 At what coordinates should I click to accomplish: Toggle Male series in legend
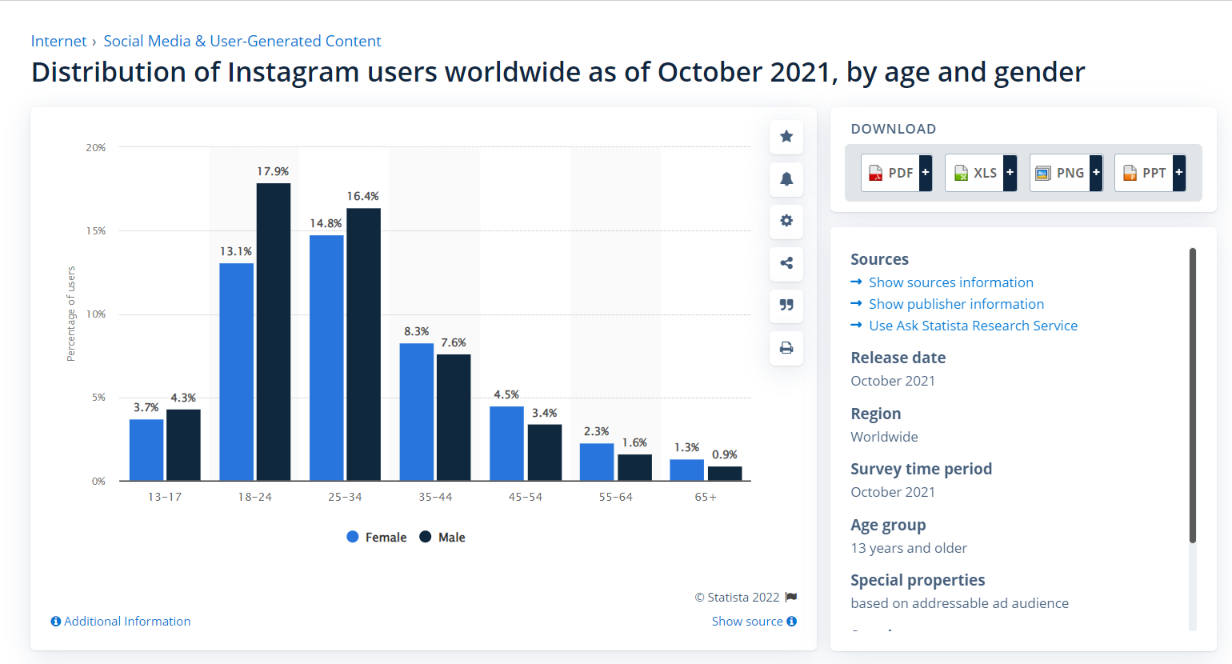[x=442, y=537]
